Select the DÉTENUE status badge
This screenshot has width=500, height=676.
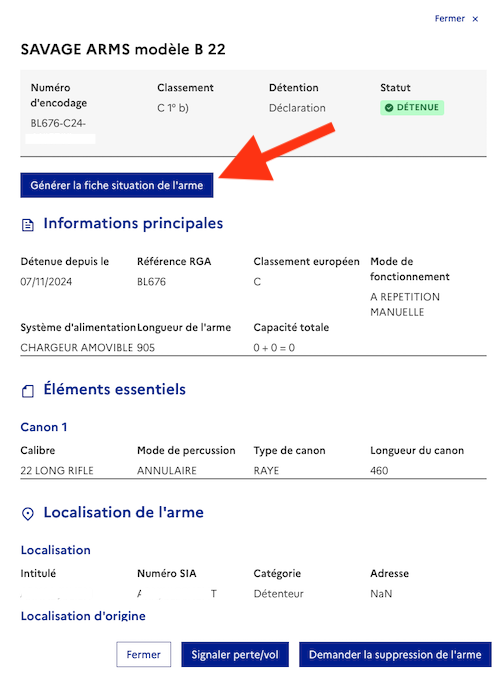[412, 107]
